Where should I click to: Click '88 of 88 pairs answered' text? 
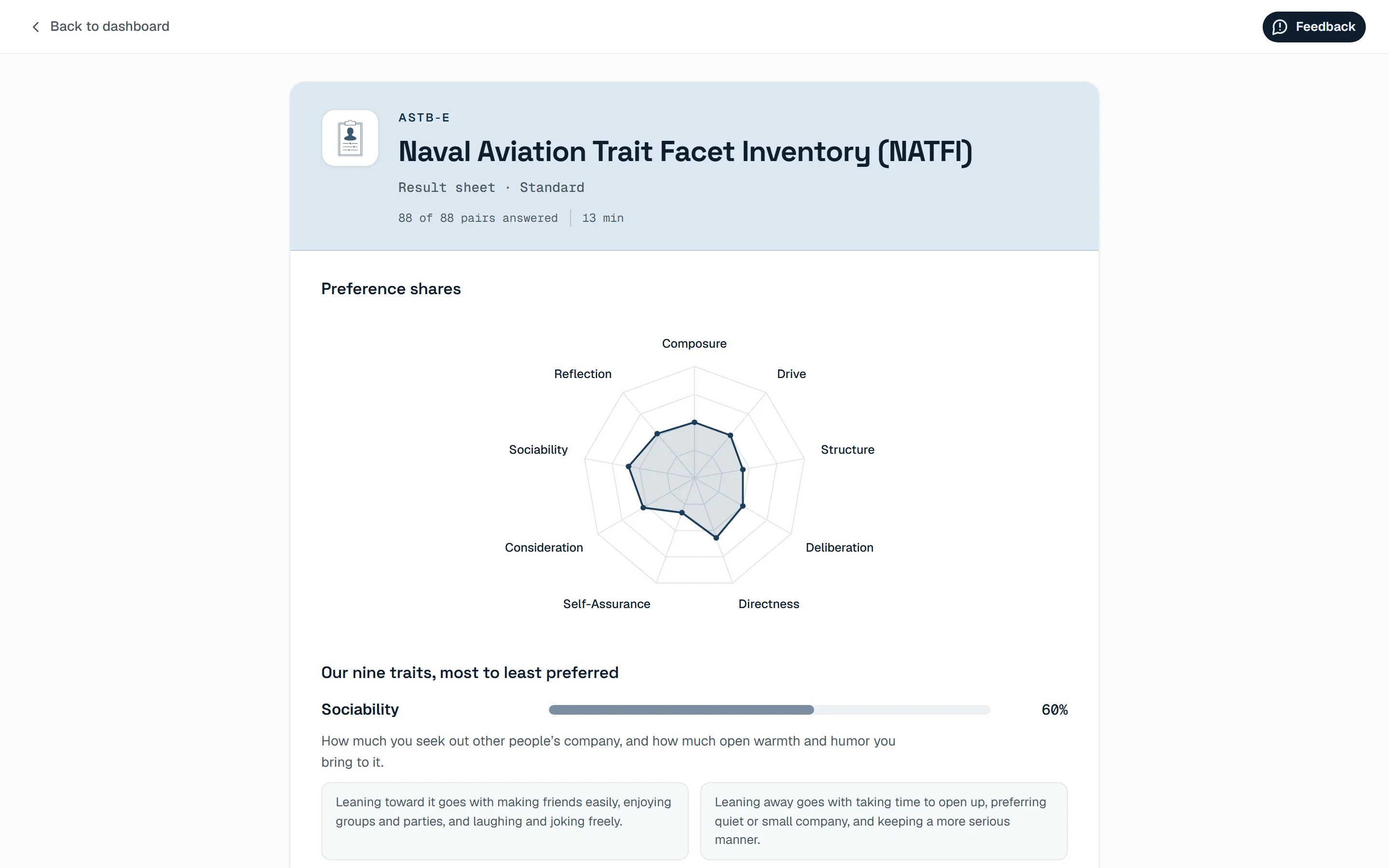(477, 218)
